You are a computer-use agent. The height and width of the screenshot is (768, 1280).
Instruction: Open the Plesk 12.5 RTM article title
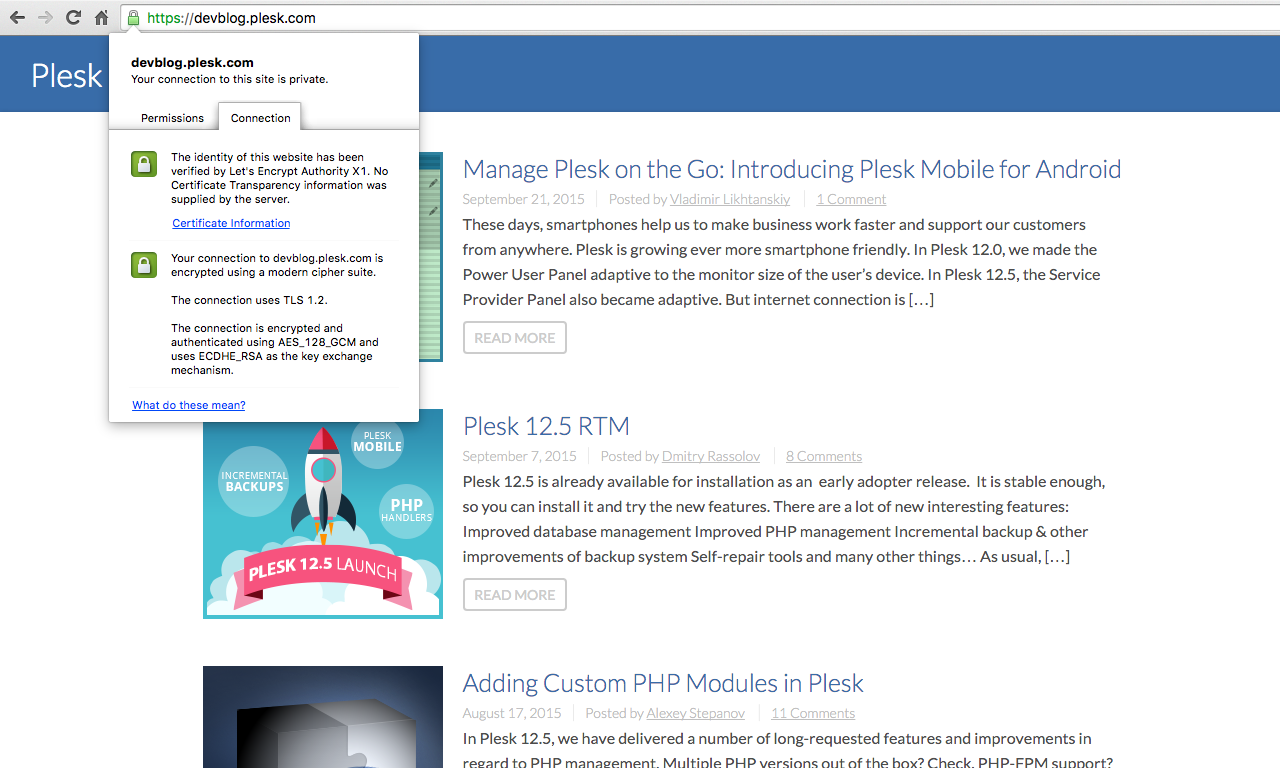click(x=546, y=426)
